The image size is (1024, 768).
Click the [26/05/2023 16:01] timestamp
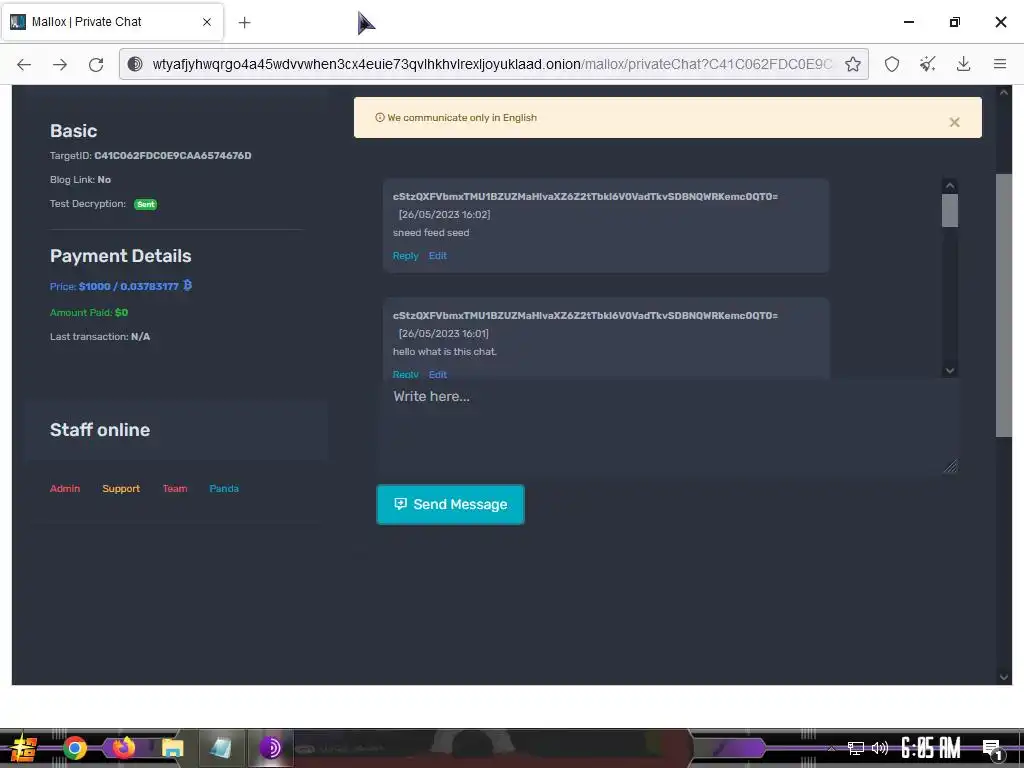click(x=444, y=333)
